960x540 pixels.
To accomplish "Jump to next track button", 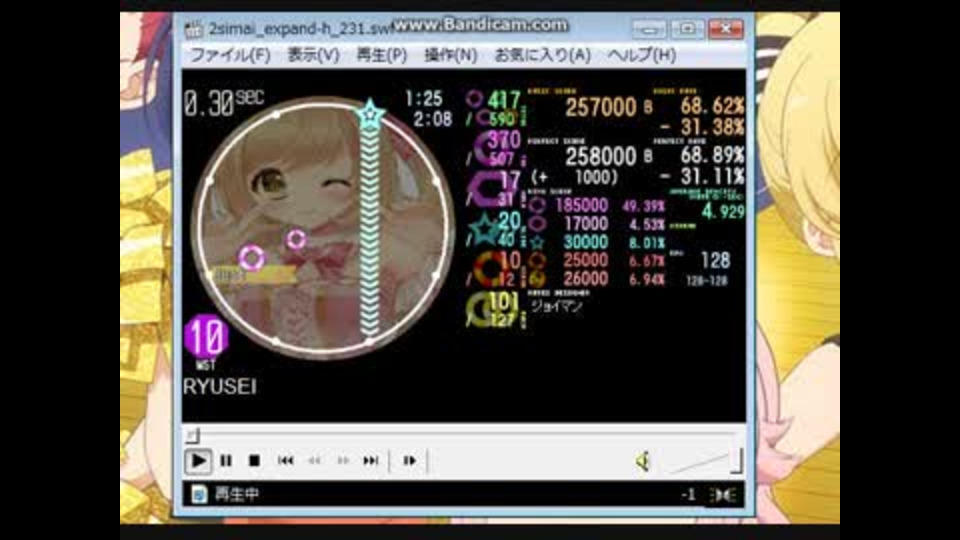I will 371,460.
